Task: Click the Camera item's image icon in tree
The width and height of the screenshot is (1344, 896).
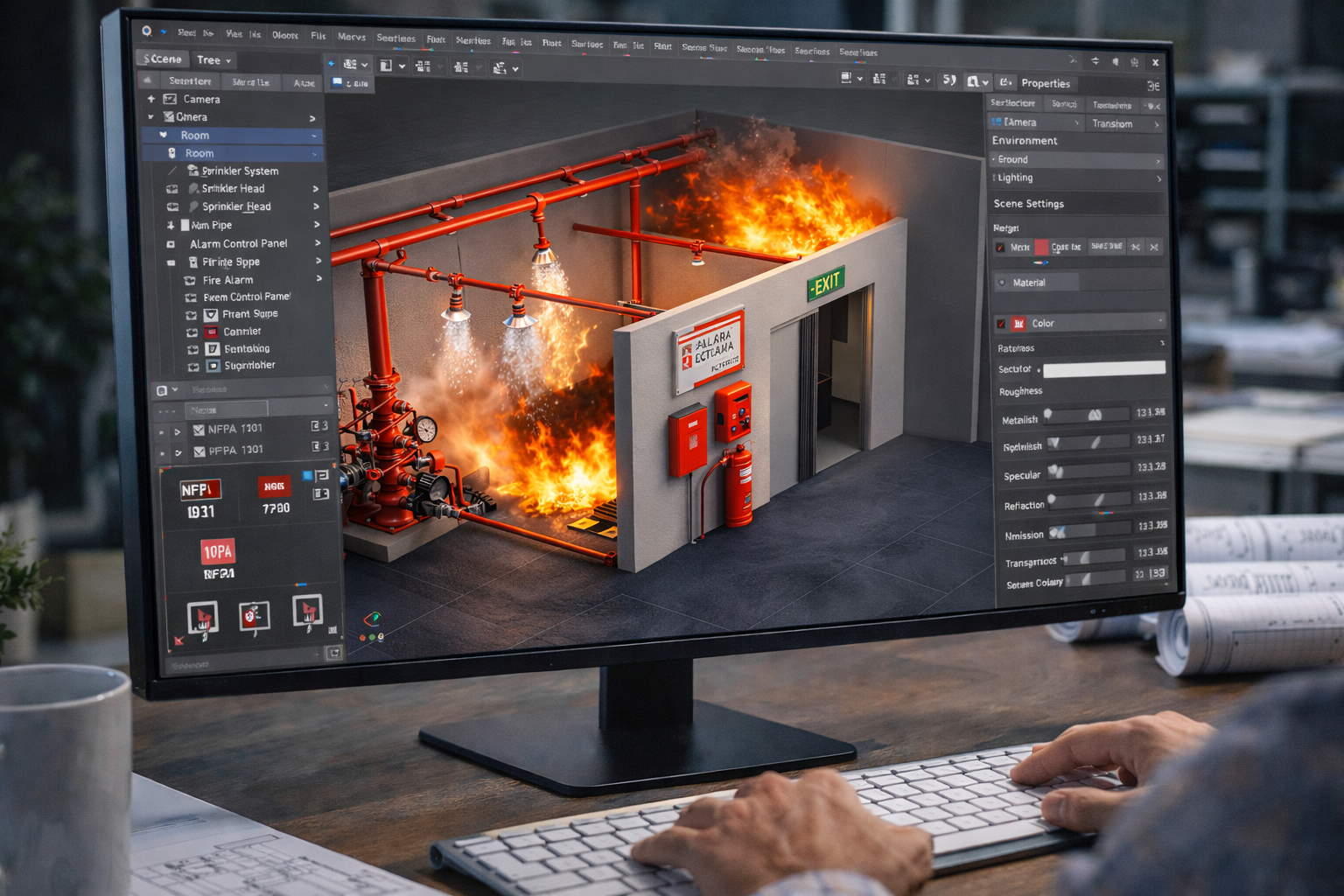Action: tap(170, 99)
